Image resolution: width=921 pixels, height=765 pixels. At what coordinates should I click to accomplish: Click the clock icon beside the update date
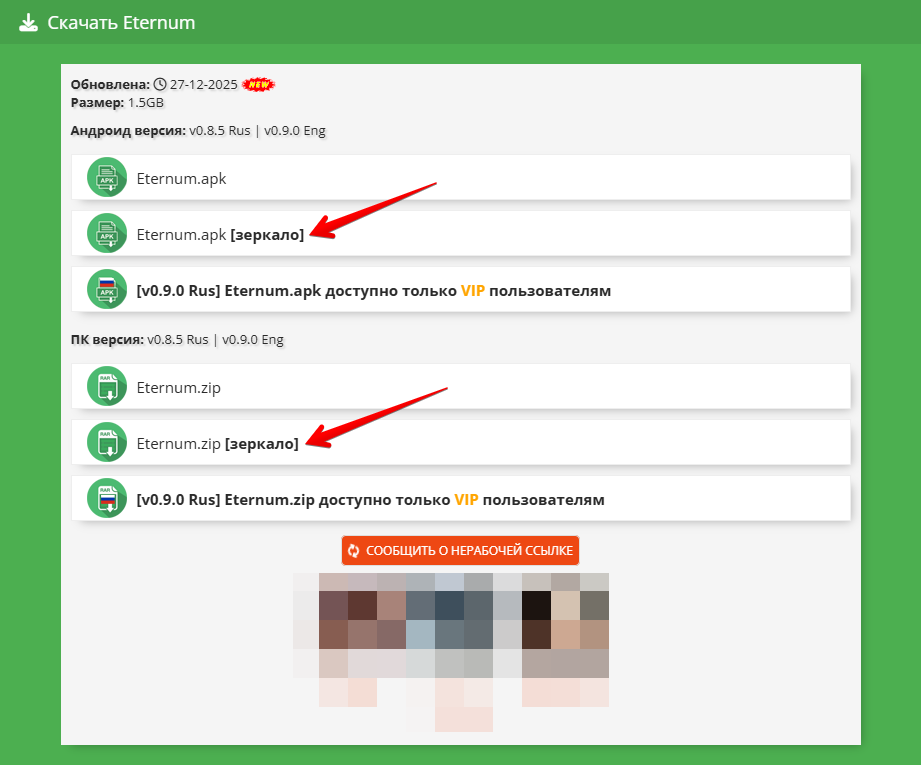[159, 85]
